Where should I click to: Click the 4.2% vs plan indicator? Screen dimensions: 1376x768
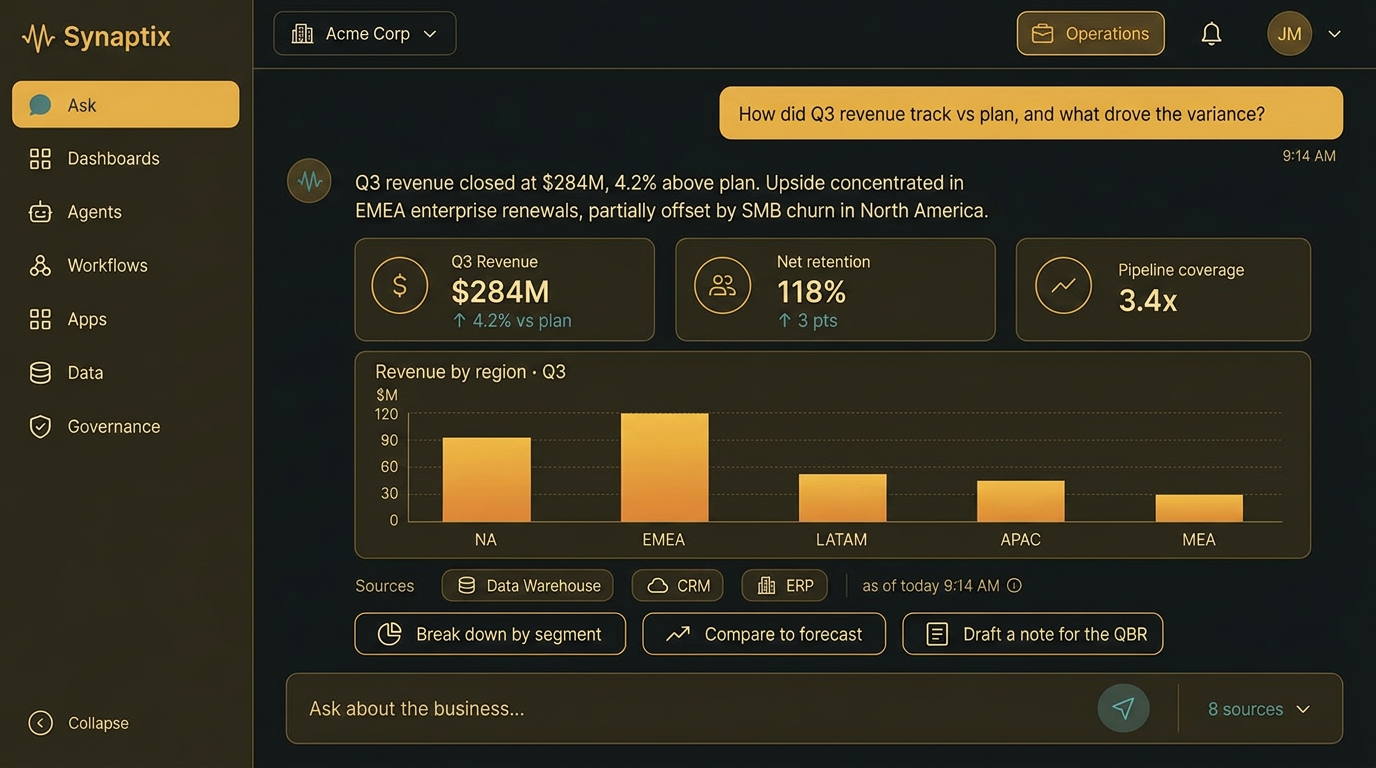(511, 320)
